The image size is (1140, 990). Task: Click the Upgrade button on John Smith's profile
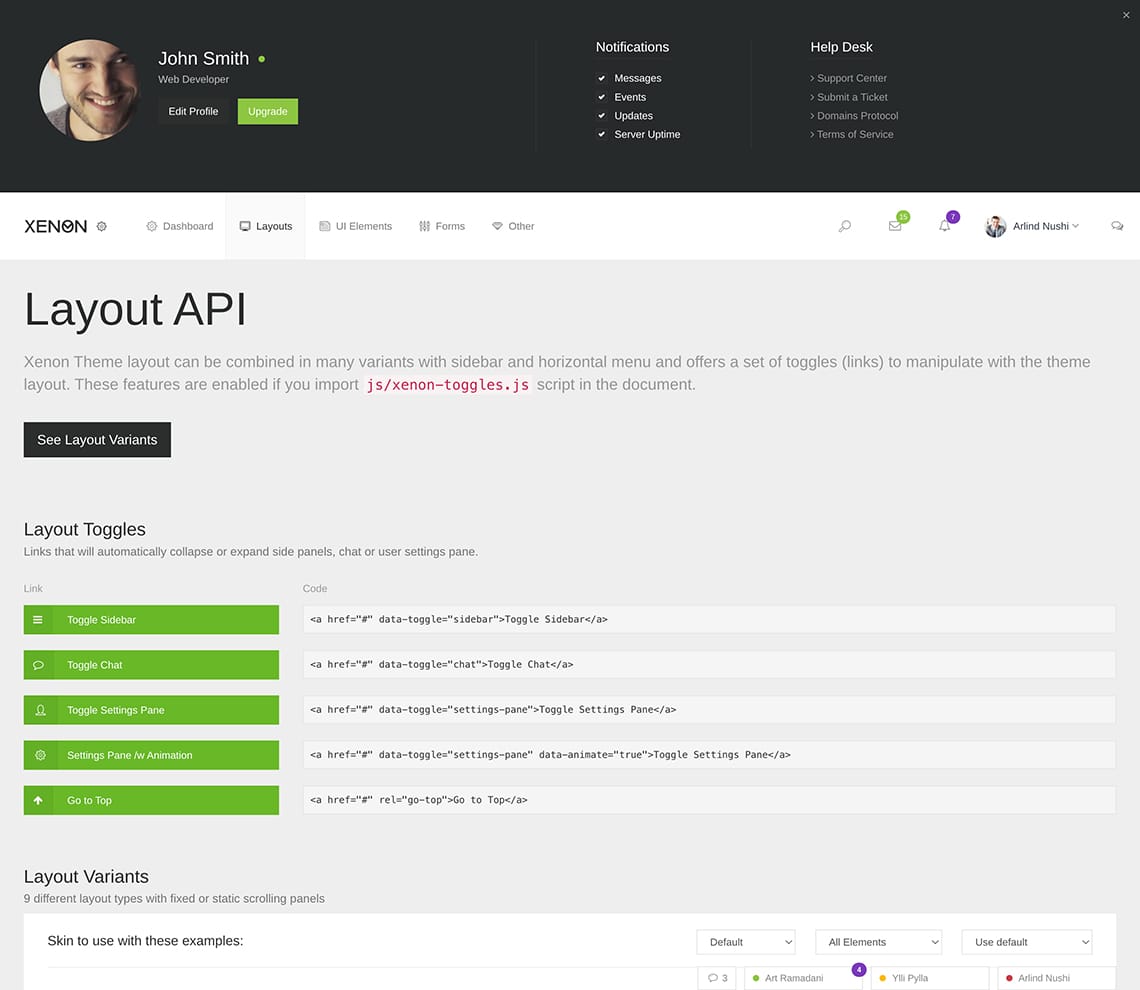267,111
